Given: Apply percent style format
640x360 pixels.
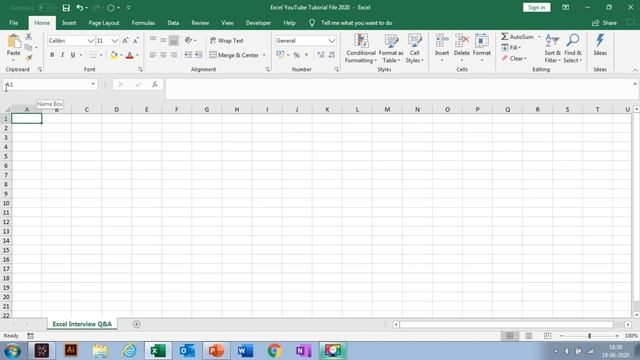Looking at the screenshot, I should [x=297, y=55].
